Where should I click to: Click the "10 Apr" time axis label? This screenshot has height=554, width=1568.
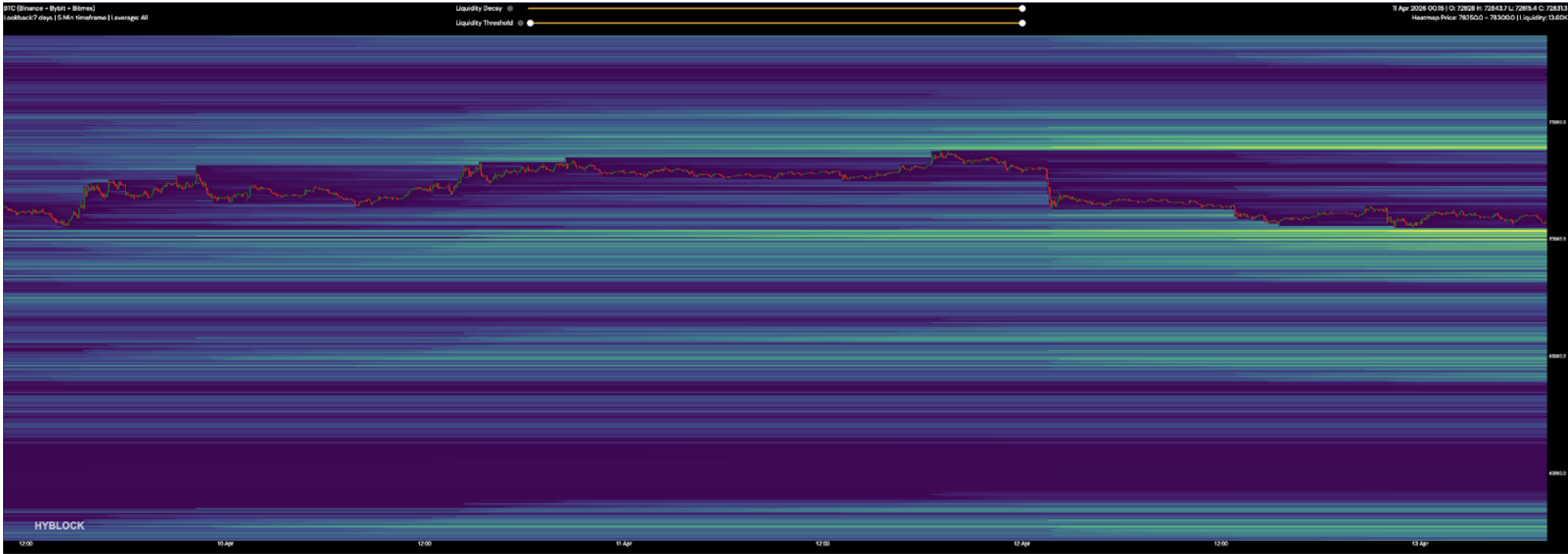coord(225,544)
